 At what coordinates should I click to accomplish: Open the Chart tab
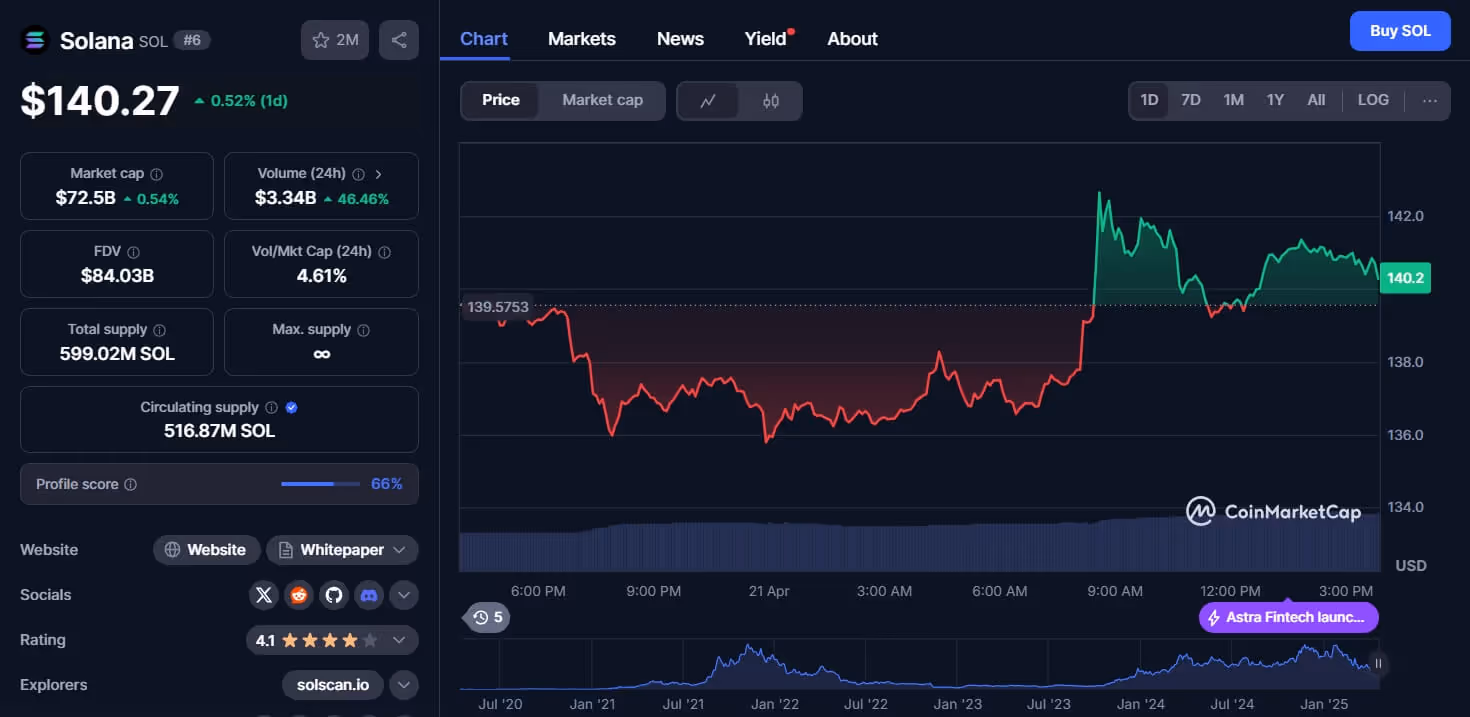tap(484, 39)
